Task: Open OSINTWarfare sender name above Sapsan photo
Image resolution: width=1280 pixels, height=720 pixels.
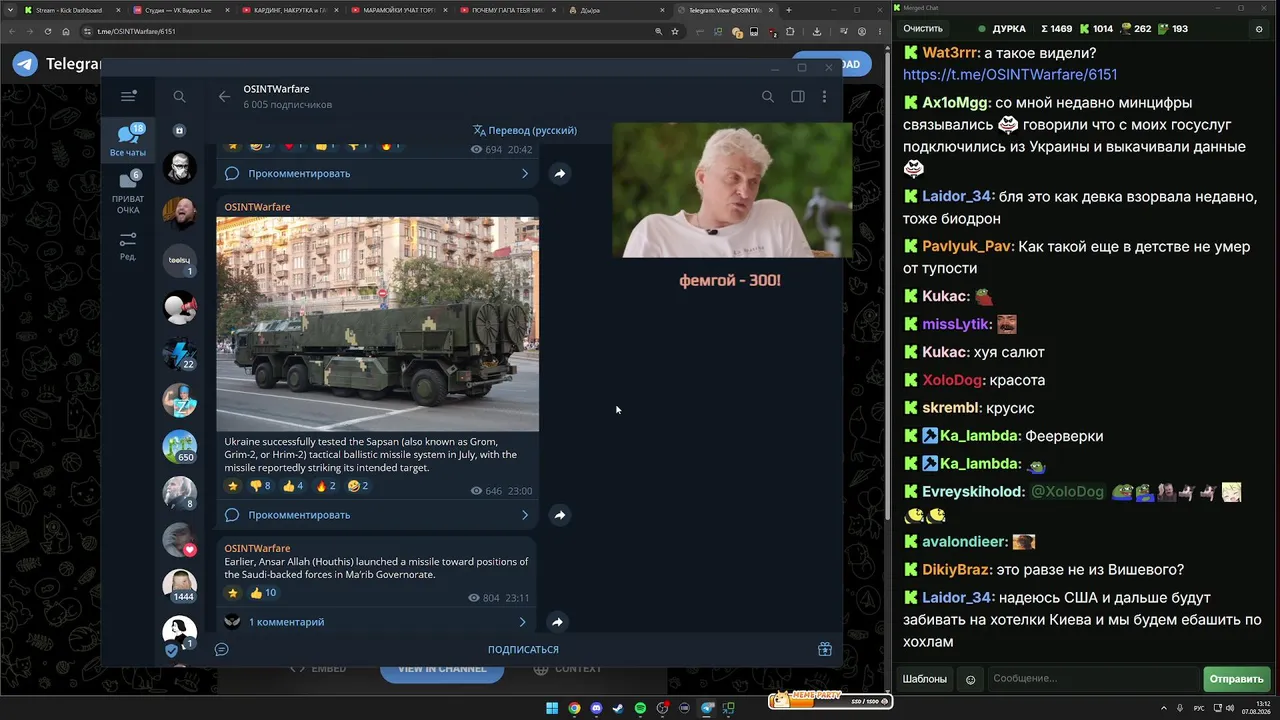Action: coord(257,207)
